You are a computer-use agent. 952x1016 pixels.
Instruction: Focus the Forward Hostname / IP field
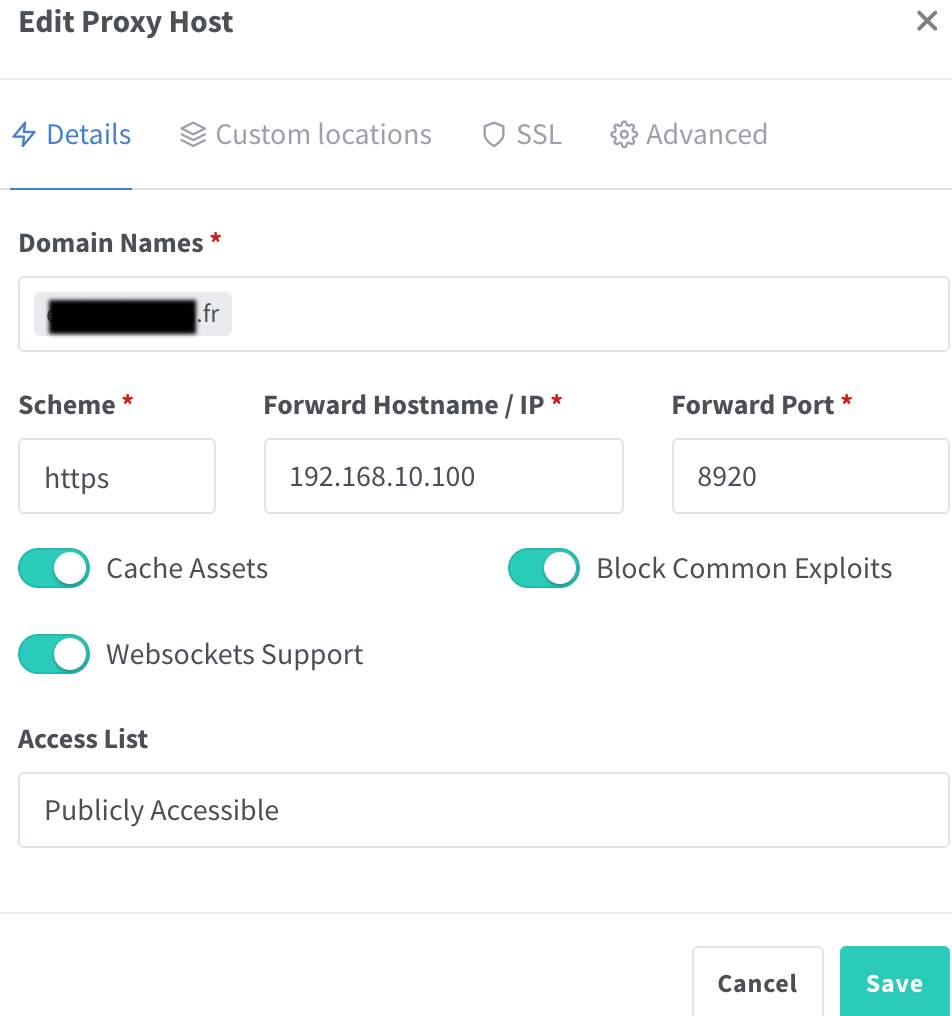(443, 477)
